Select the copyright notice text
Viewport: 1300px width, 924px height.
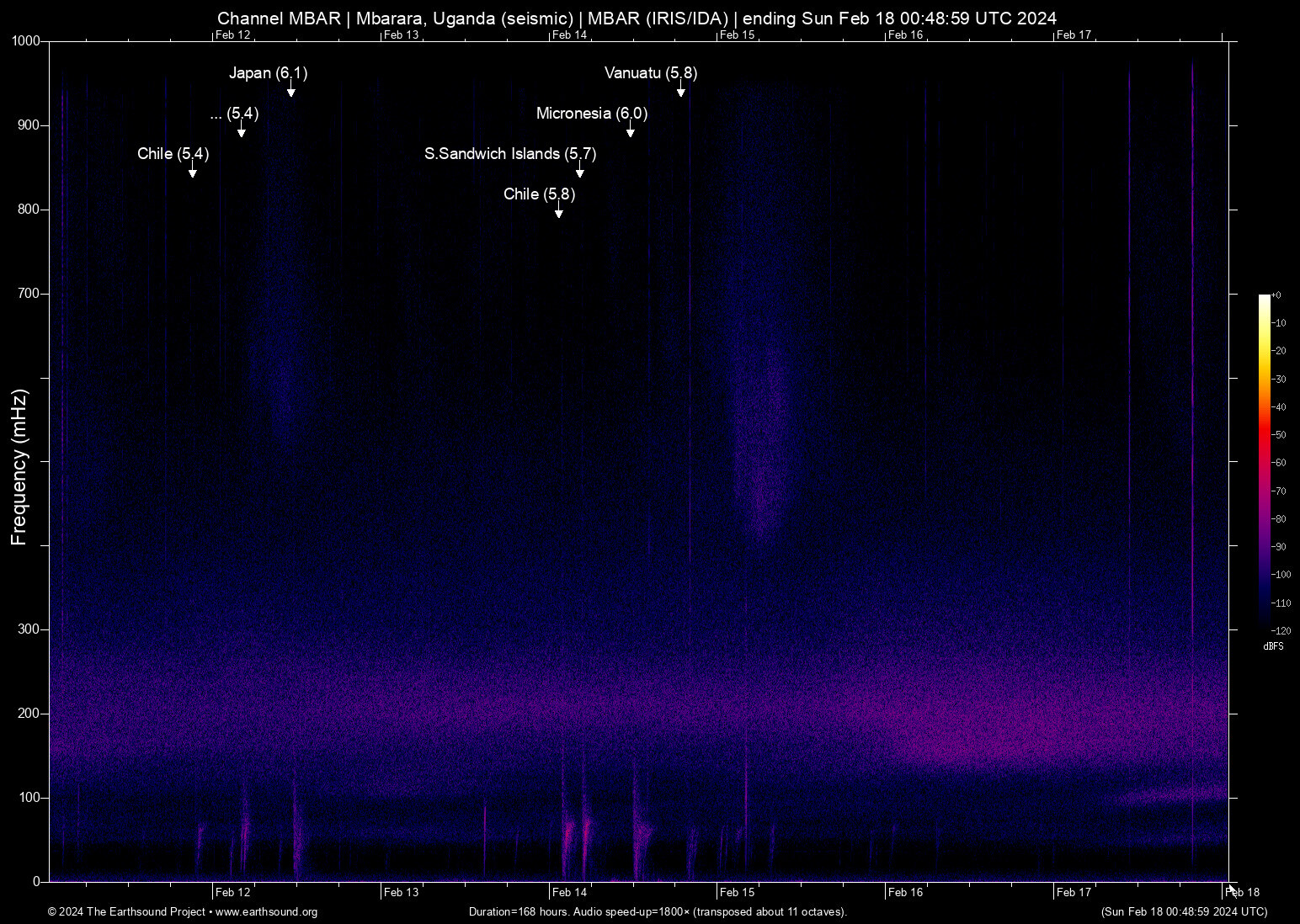point(131,912)
